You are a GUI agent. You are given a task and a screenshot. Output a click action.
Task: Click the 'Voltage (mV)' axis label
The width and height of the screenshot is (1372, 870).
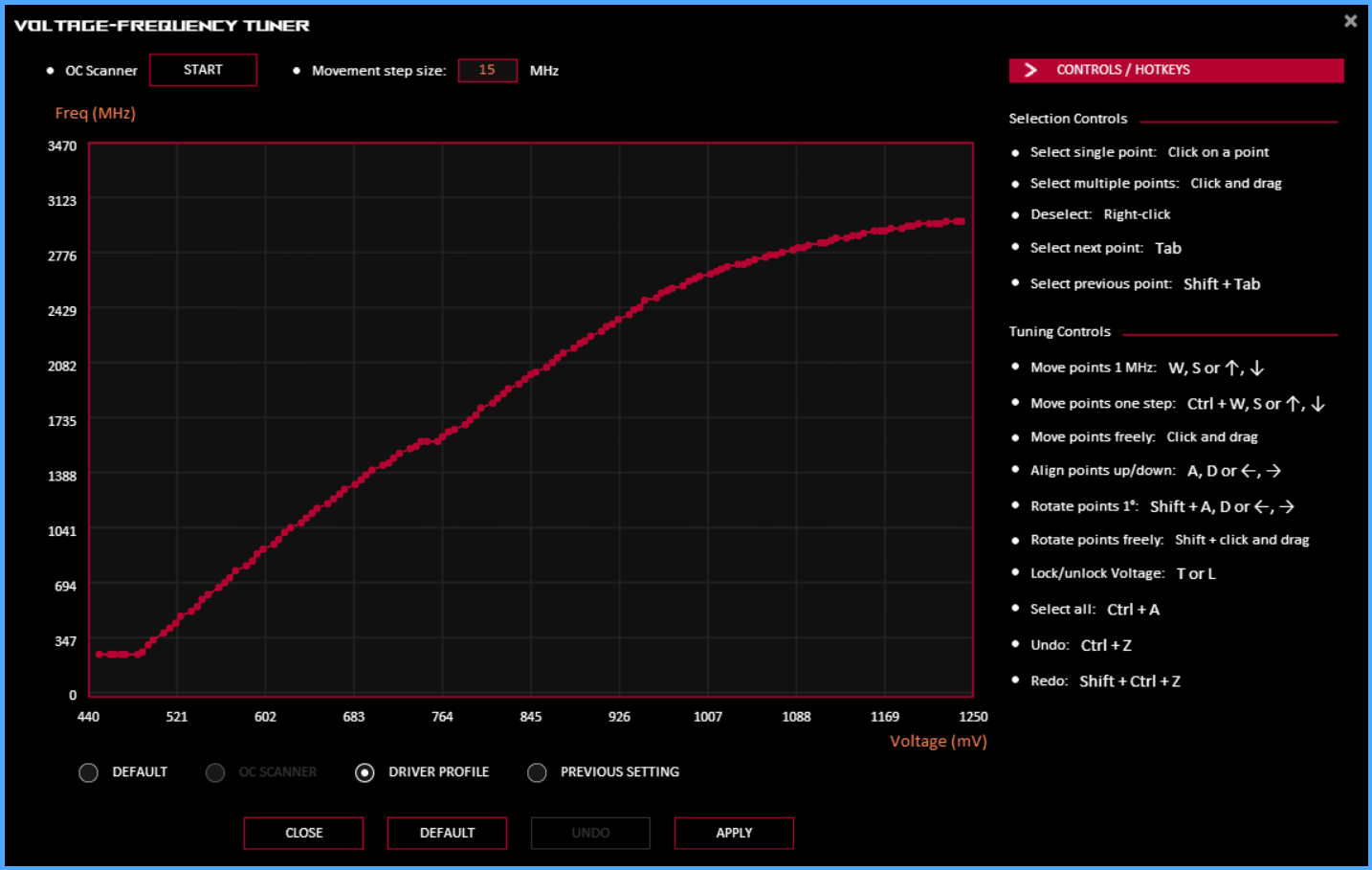[938, 741]
